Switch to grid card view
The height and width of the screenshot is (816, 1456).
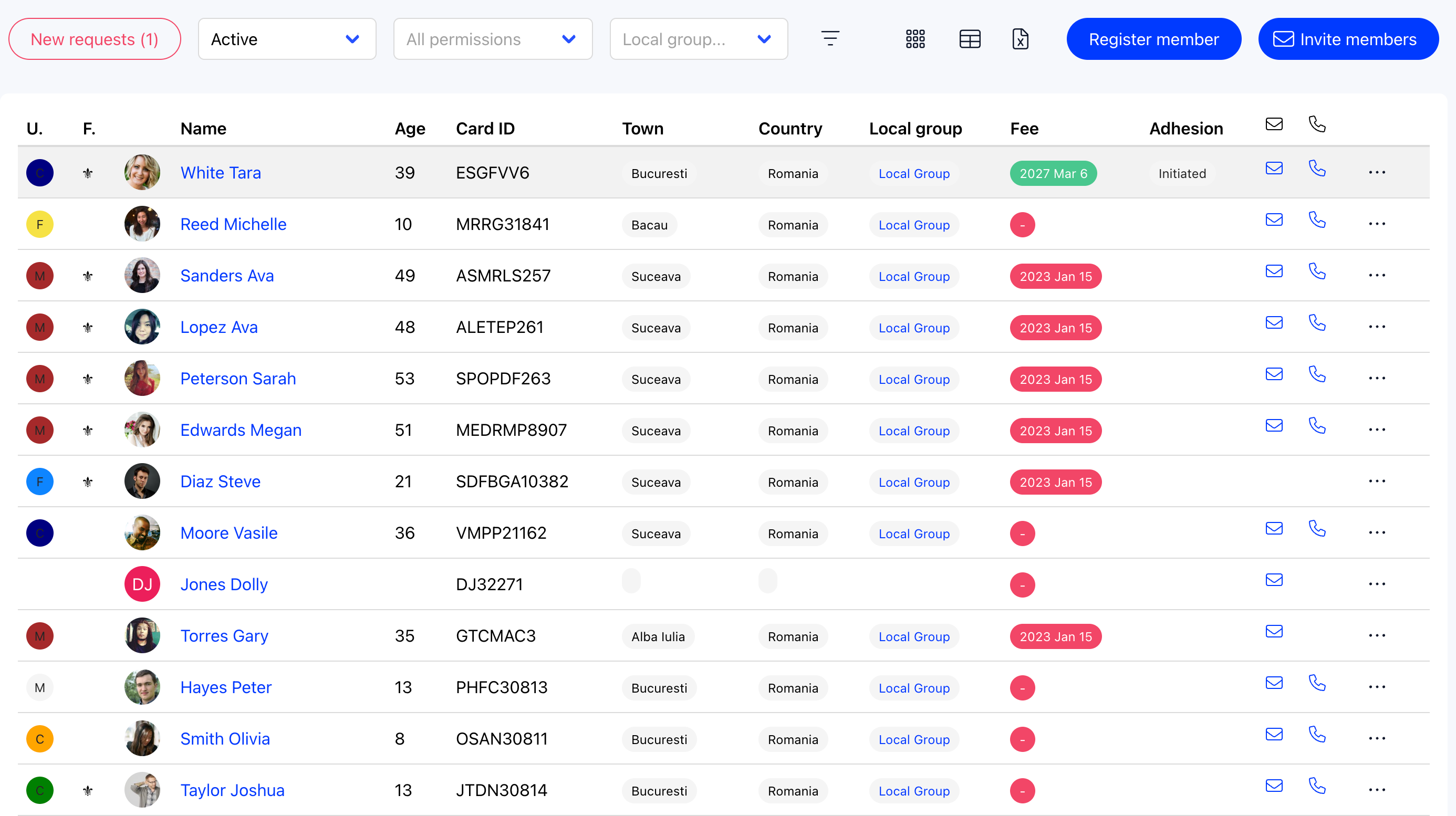point(915,38)
